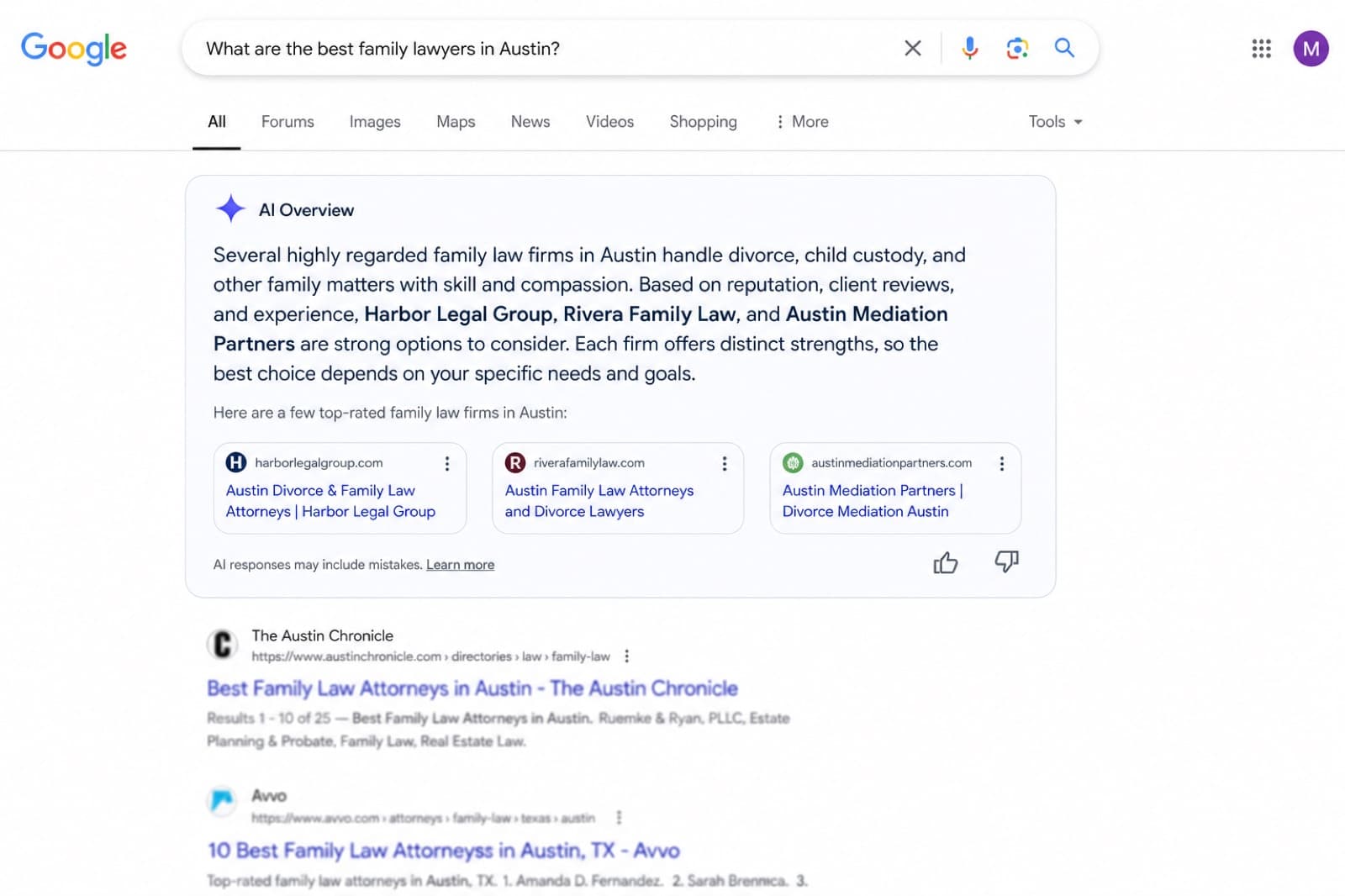Image resolution: width=1345 pixels, height=896 pixels.
Task: Switch to the News tab
Action: (530, 122)
